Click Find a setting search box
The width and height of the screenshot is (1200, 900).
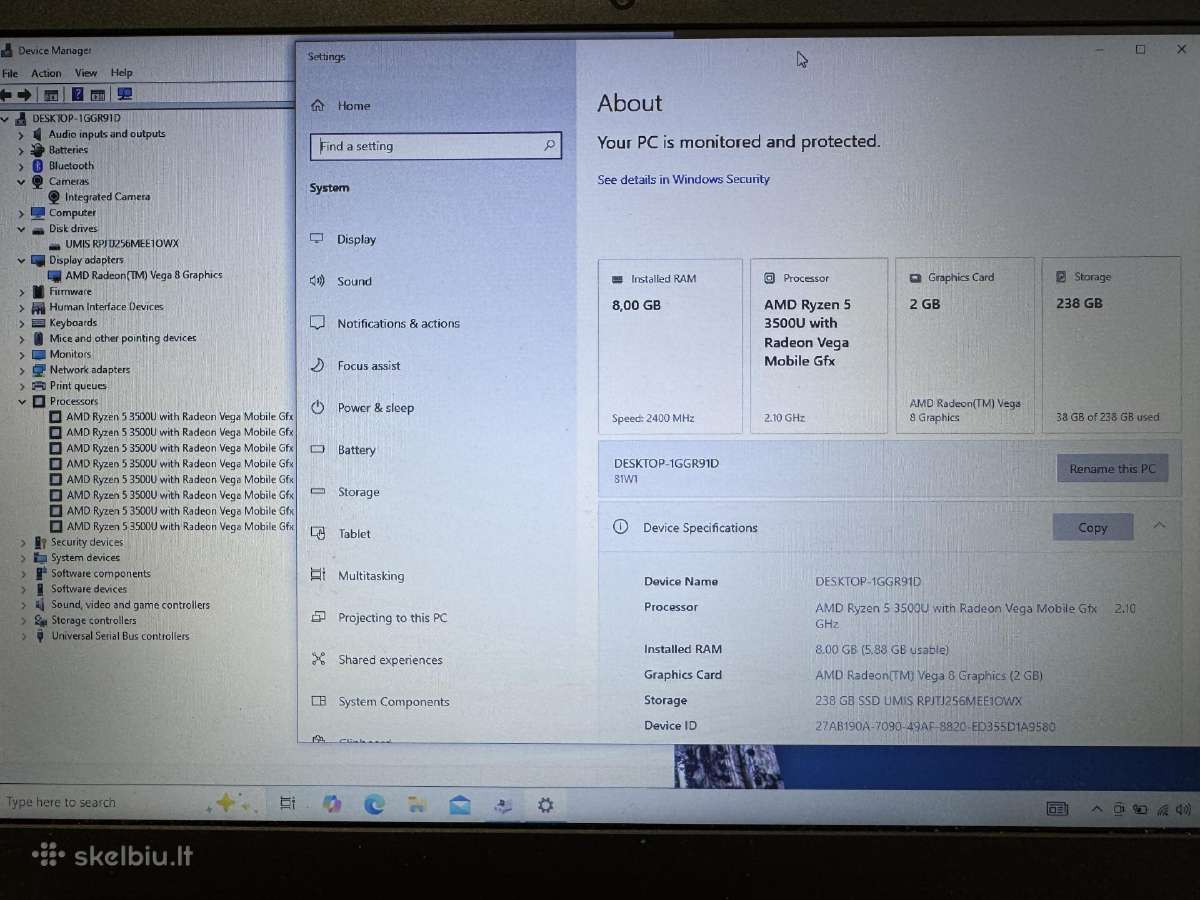coord(436,145)
